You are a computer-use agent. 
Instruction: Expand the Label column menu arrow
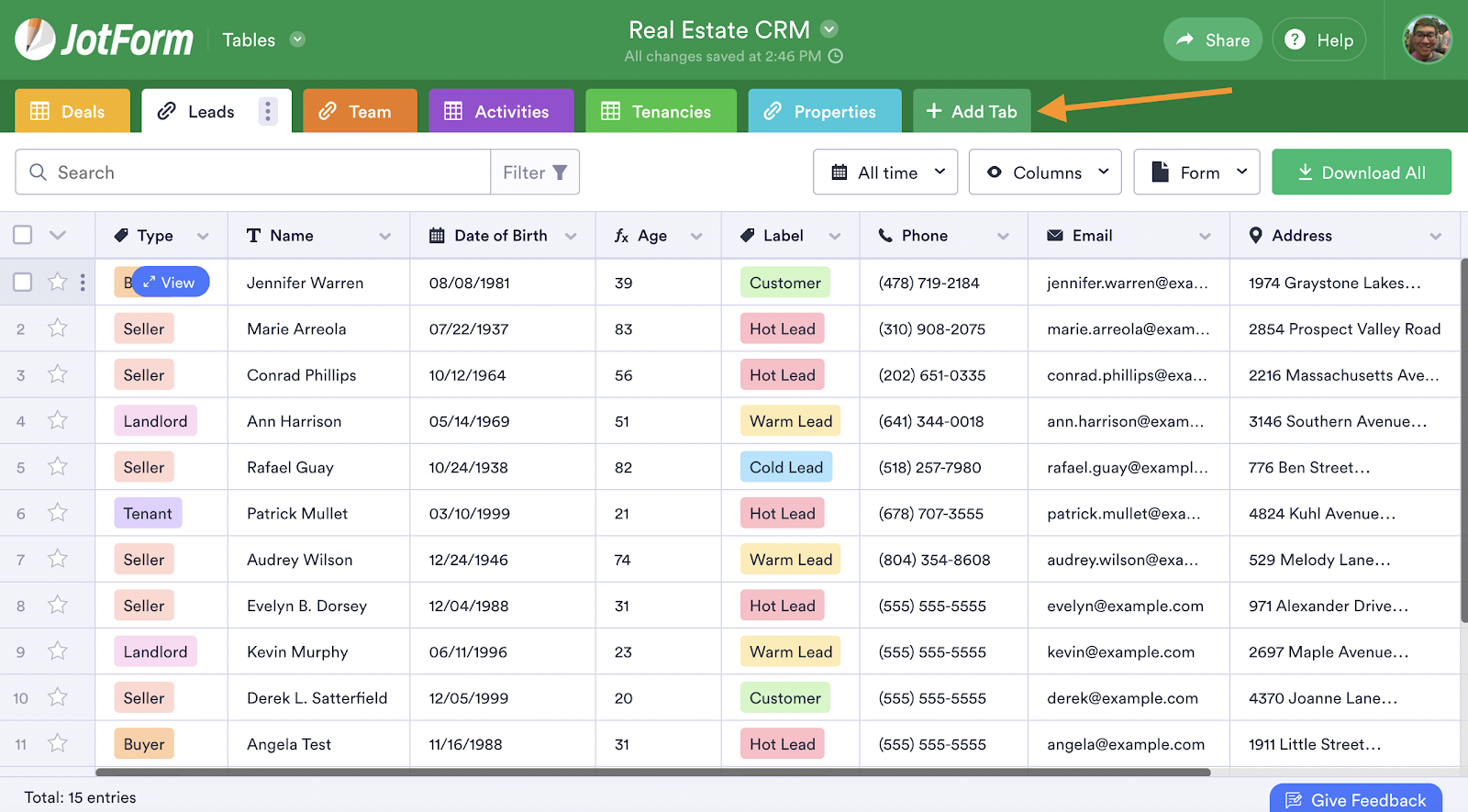click(x=835, y=236)
